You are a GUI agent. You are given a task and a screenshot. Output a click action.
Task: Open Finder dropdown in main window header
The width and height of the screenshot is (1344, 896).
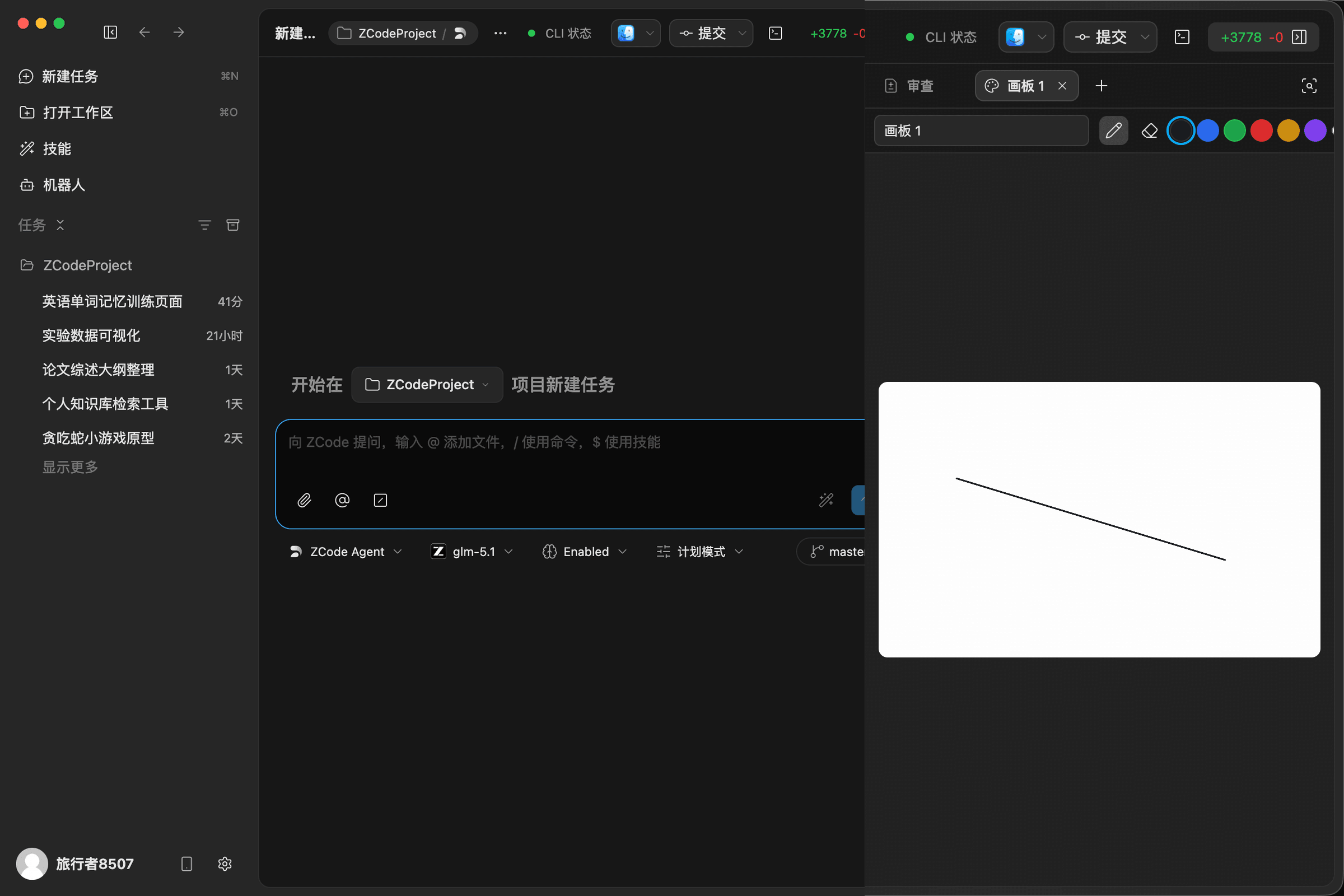636,33
